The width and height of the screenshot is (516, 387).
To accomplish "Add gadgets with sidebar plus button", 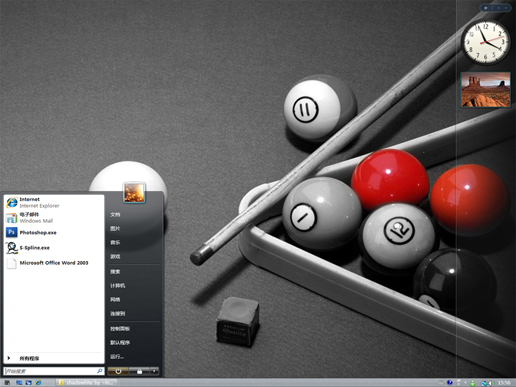I will pyautogui.click(x=486, y=8).
